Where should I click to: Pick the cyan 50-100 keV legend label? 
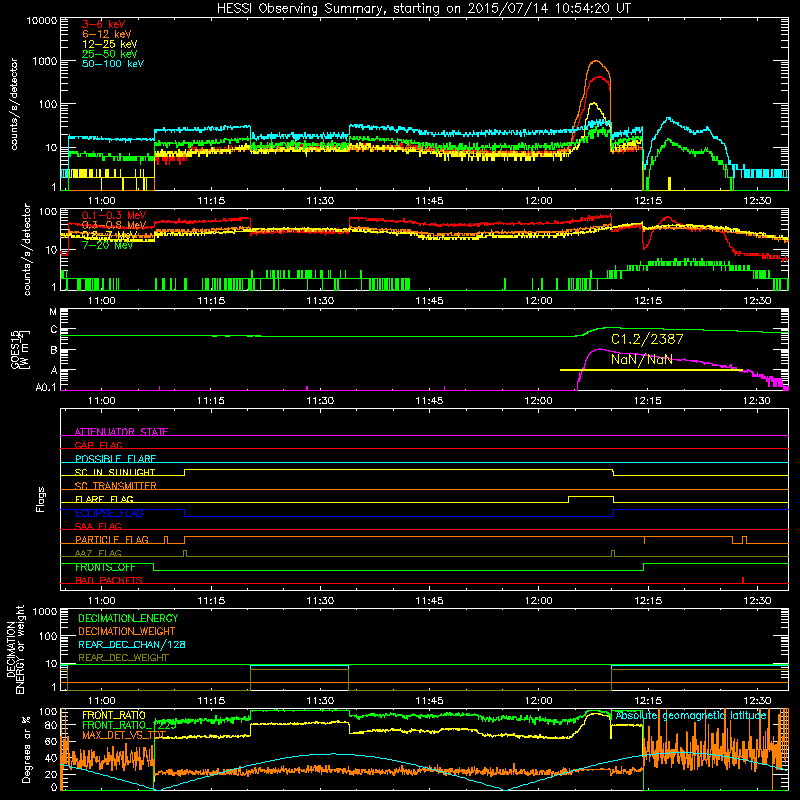pyautogui.click(x=113, y=64)
